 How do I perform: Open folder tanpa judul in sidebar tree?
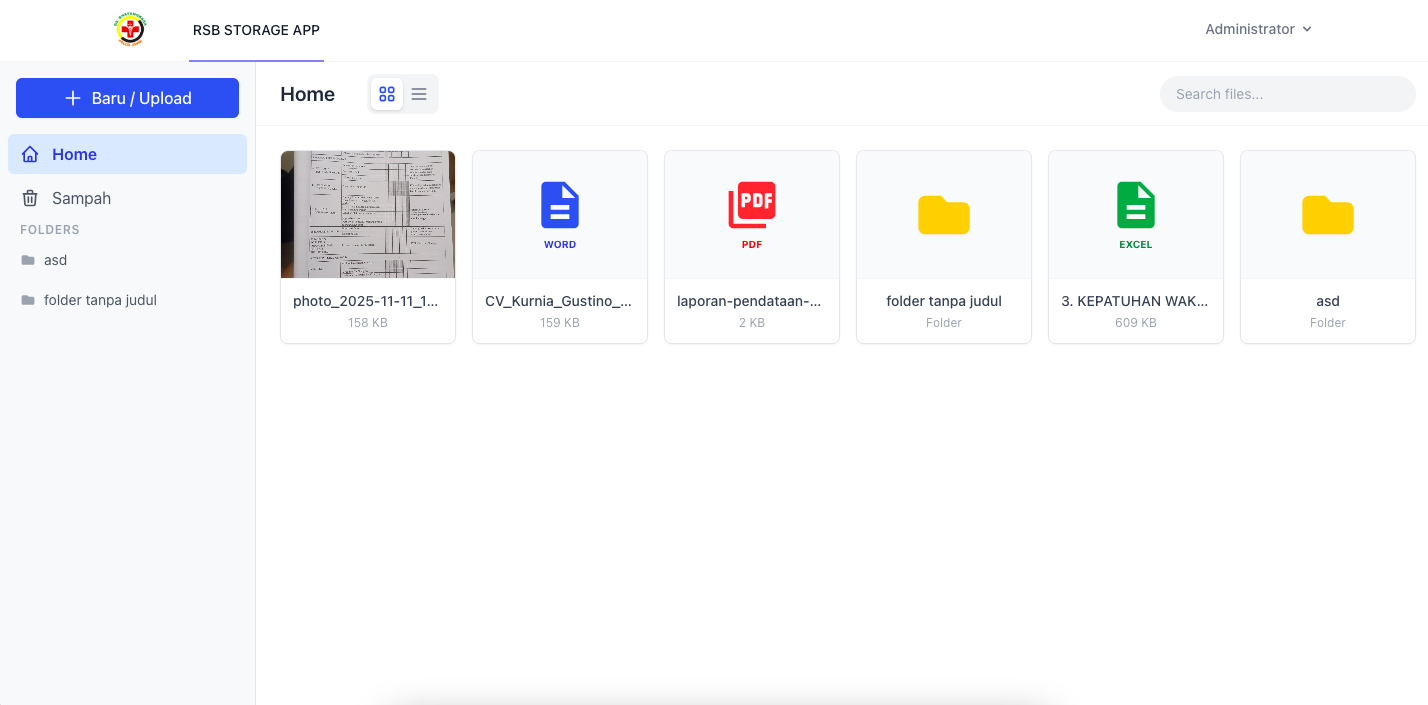pos(100,300)
